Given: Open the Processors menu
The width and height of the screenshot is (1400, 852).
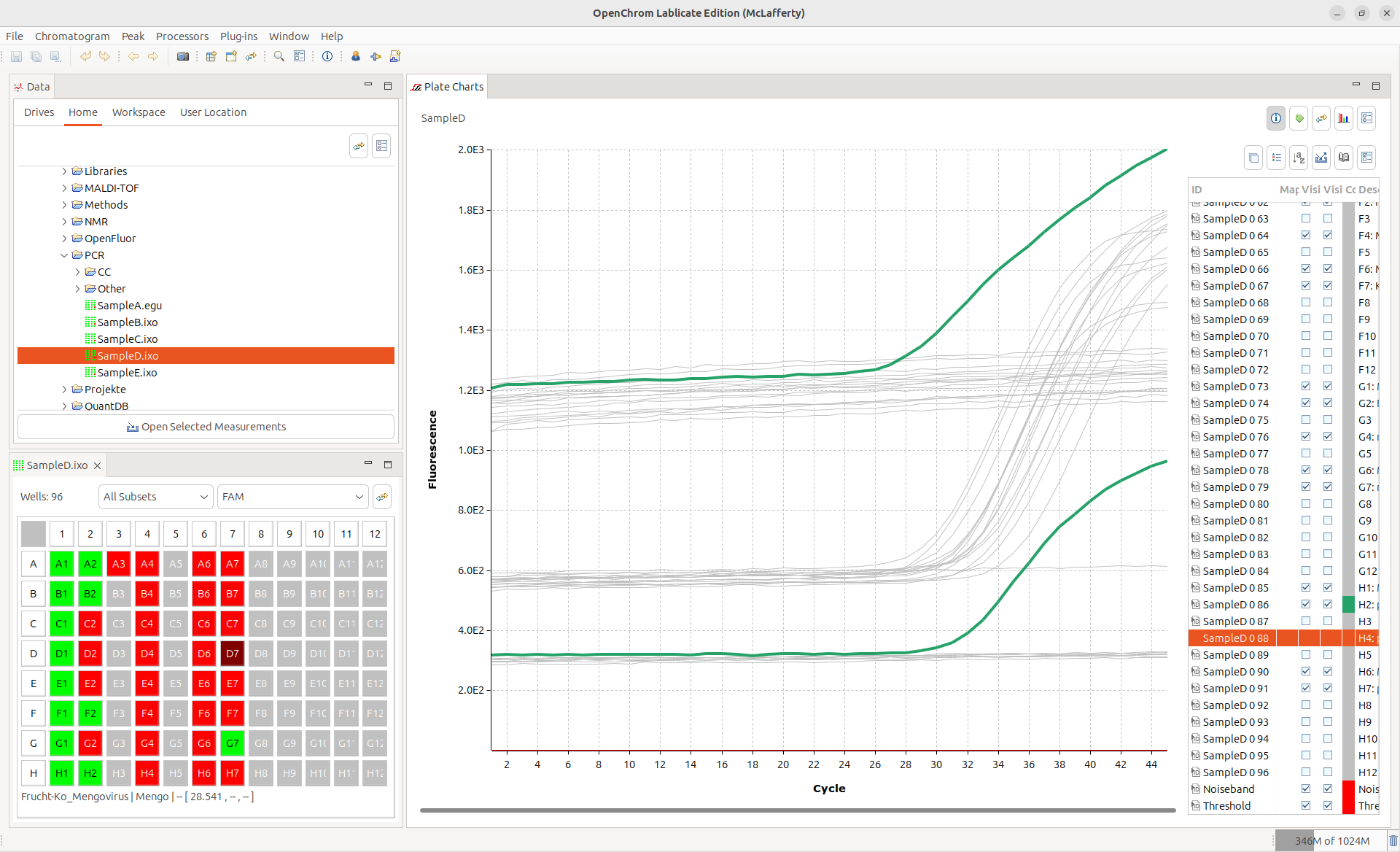Looking at the screenshot, I should click(182, 36).
